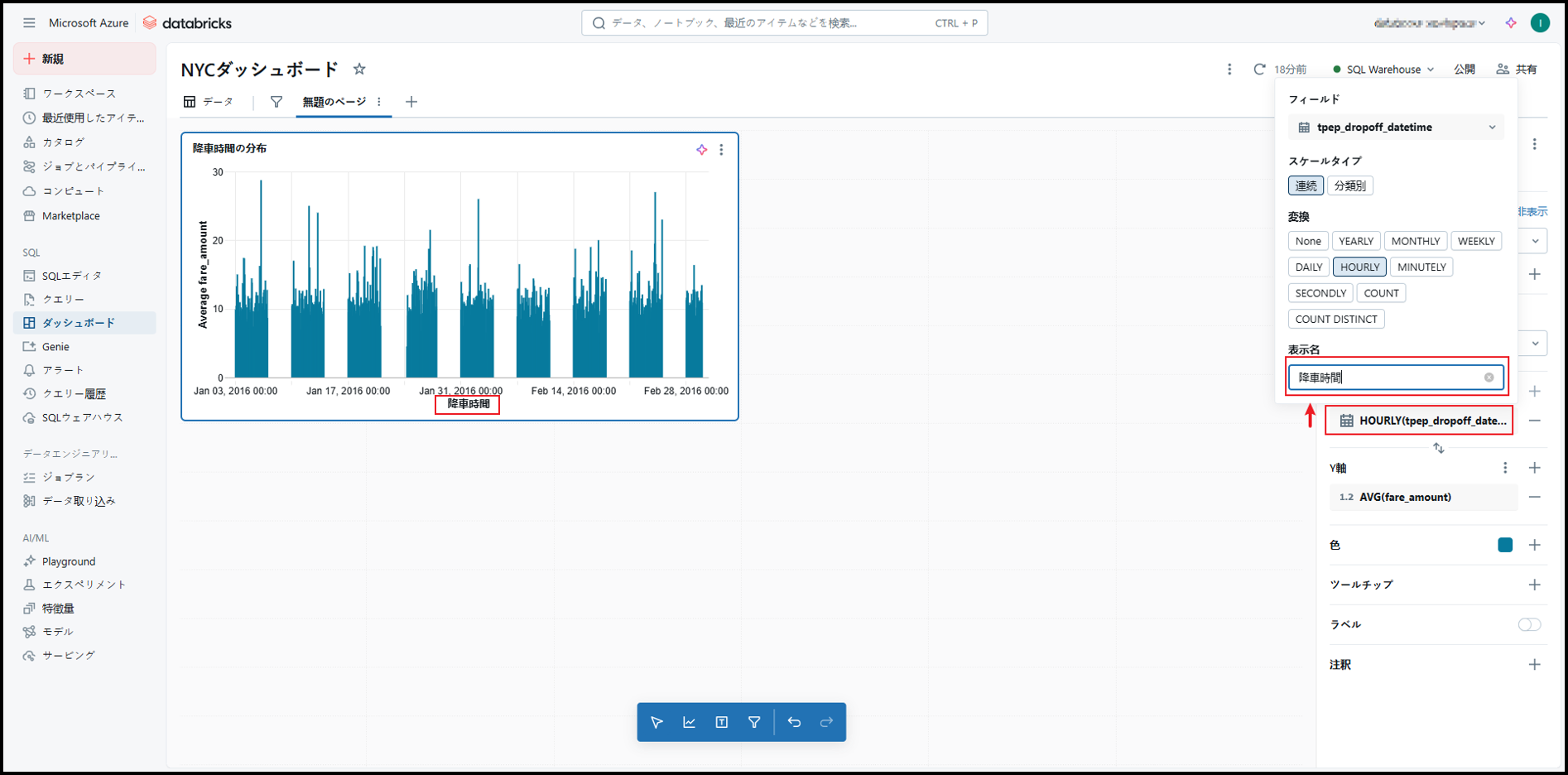Image resolution: width=1568 pixels, height=775 pixels.
Task: Choose the None transform
Action: (x=1308, y=241)
